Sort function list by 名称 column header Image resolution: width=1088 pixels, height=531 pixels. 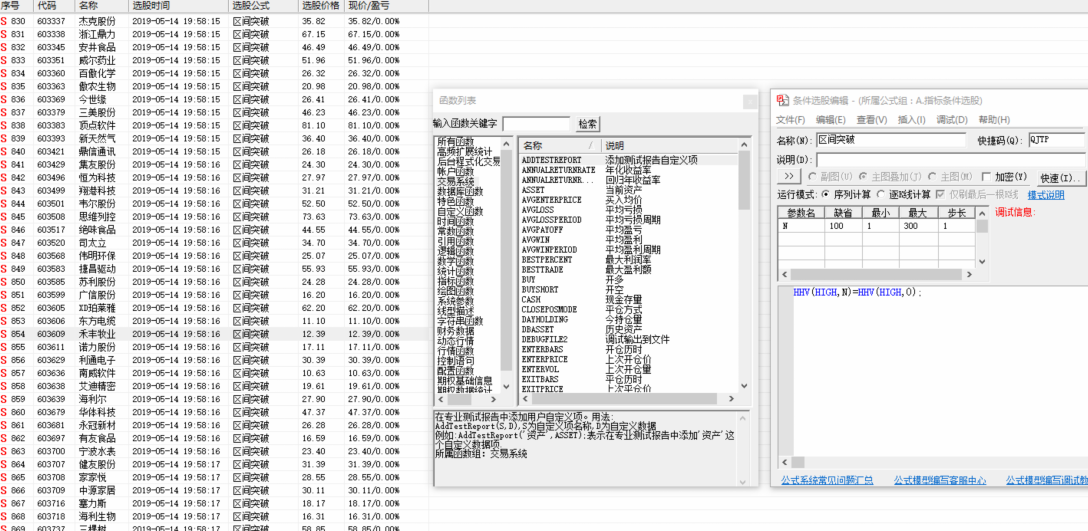(x=560, y=146)
